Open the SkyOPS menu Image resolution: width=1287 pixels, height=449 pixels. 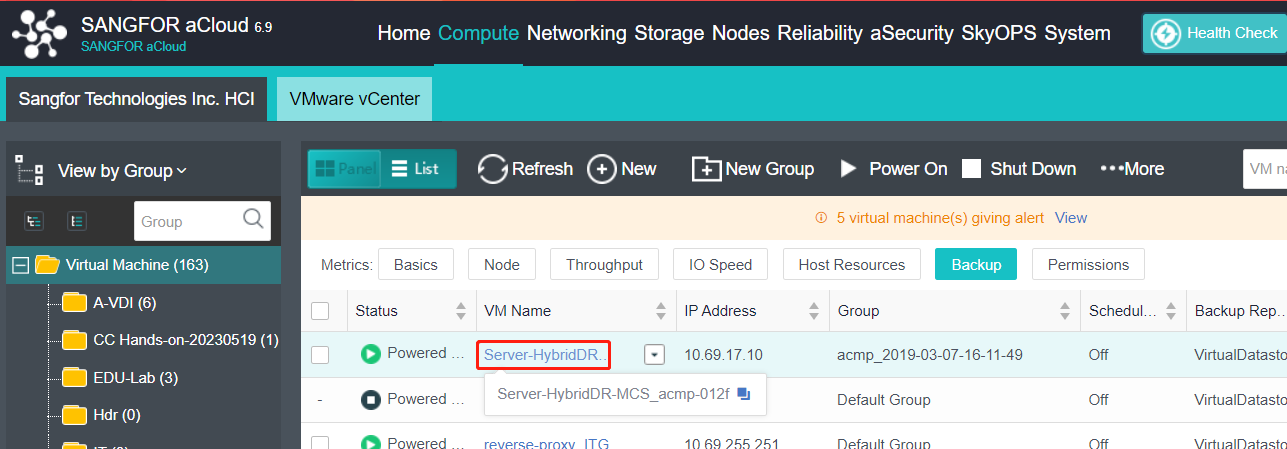tap(999, 33)
